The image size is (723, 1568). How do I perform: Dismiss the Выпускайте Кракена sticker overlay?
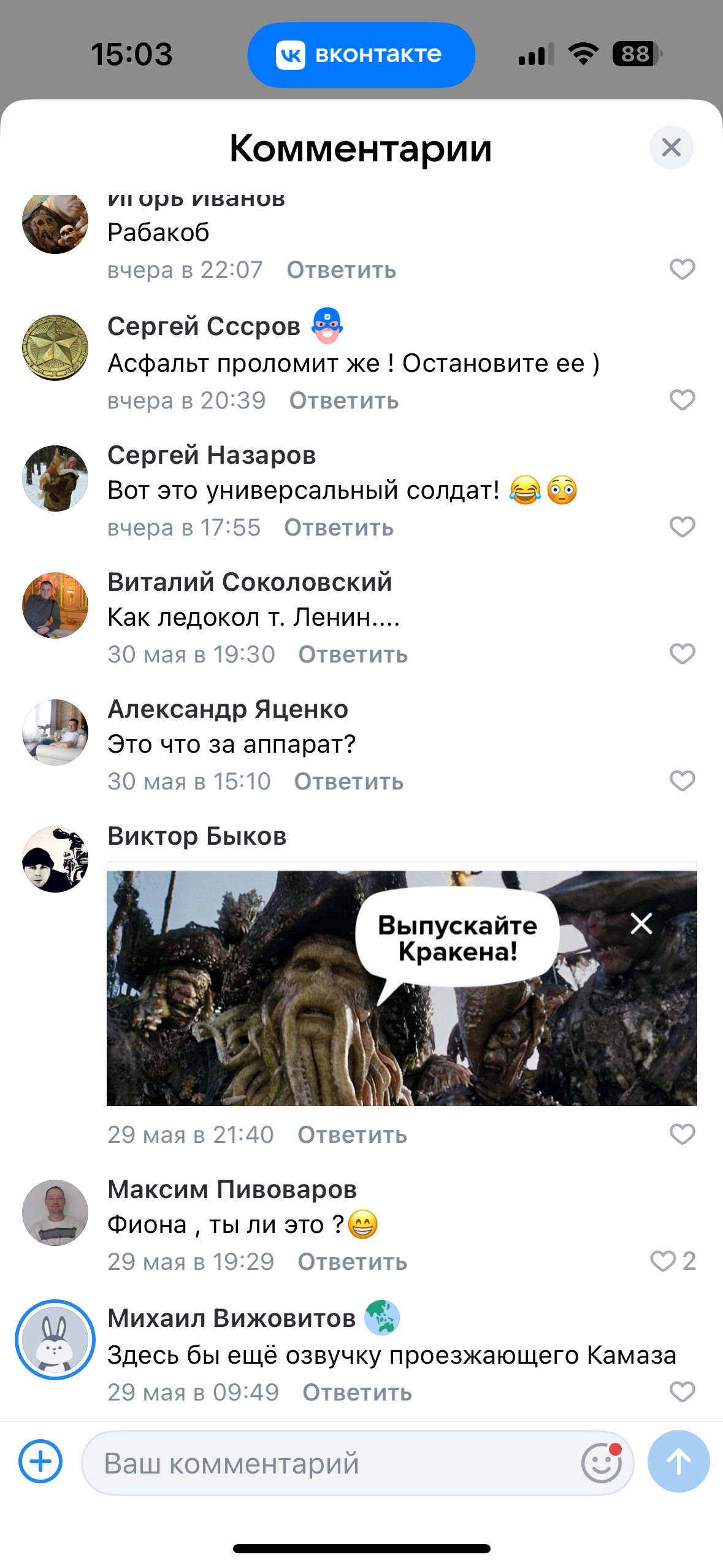click(641, 923)
